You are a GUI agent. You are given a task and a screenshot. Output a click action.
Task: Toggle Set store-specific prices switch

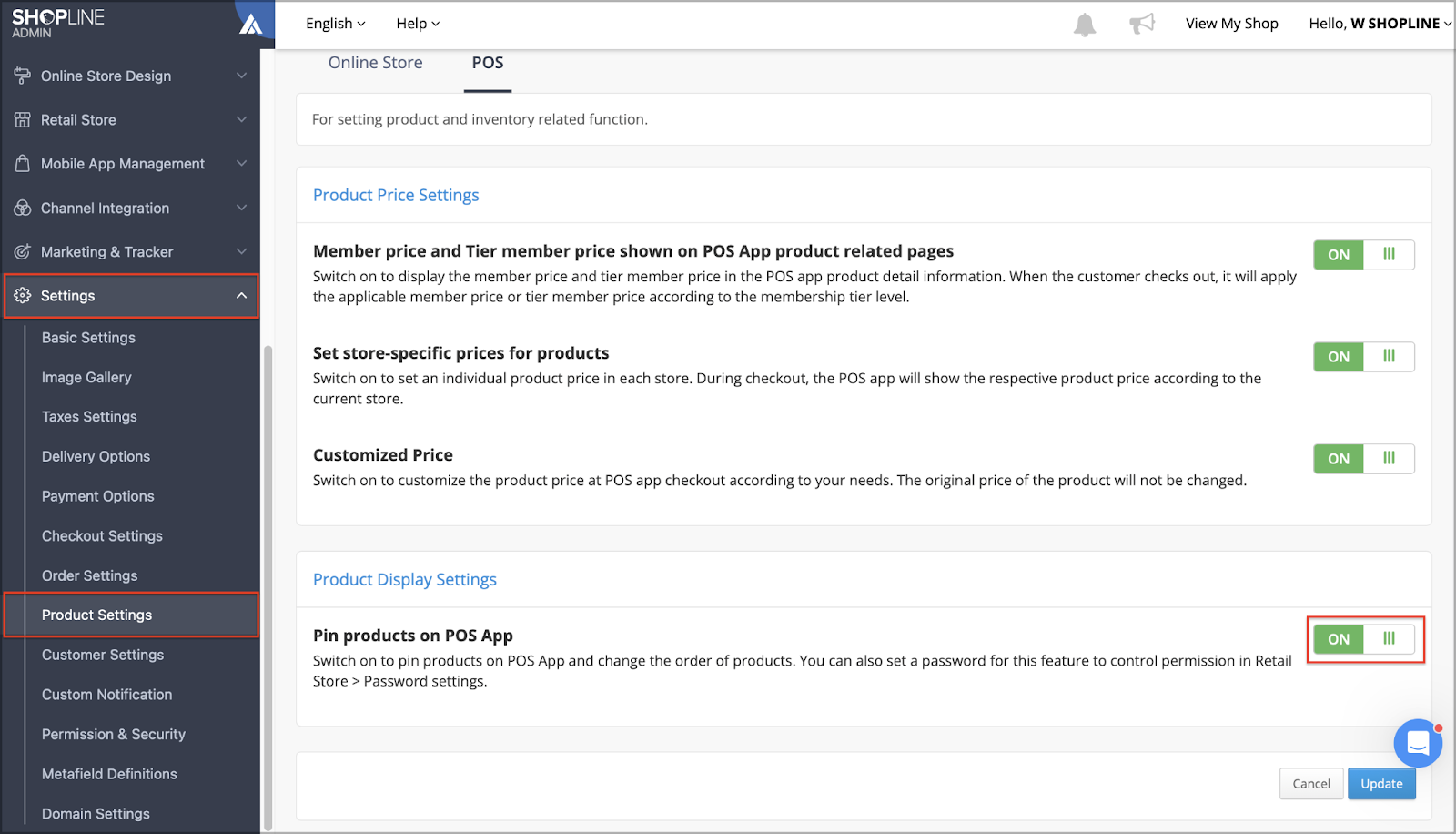tap(1363, 357)
